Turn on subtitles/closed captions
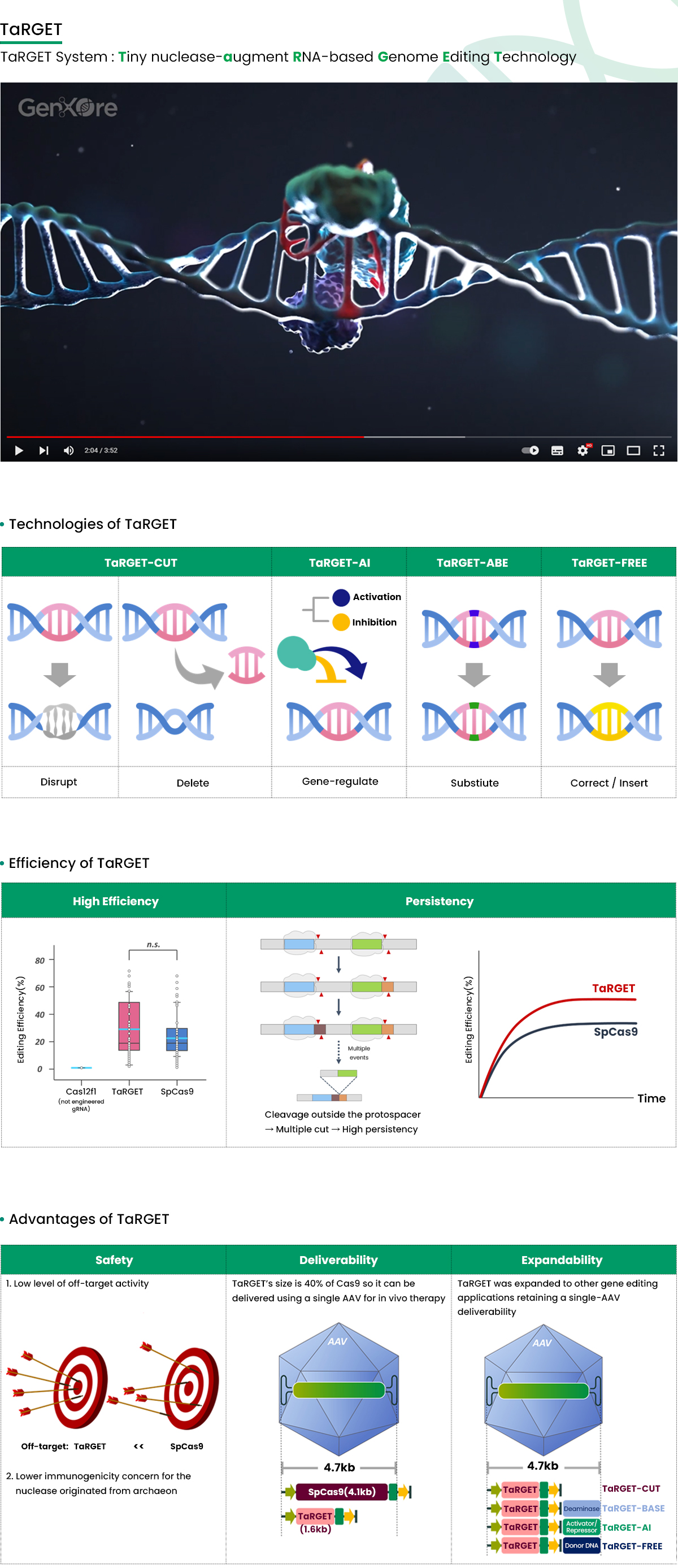 click(x=557, y=450)
